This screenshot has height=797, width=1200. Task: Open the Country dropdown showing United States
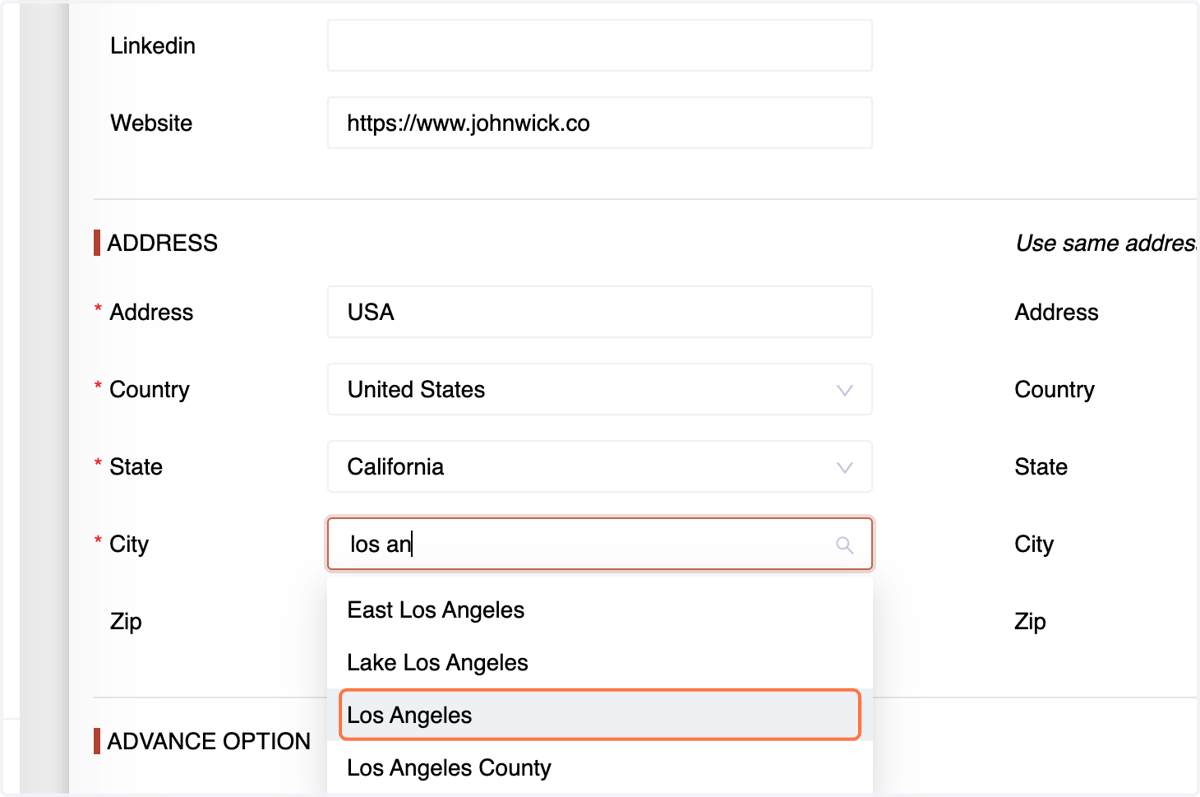(599, 389)
